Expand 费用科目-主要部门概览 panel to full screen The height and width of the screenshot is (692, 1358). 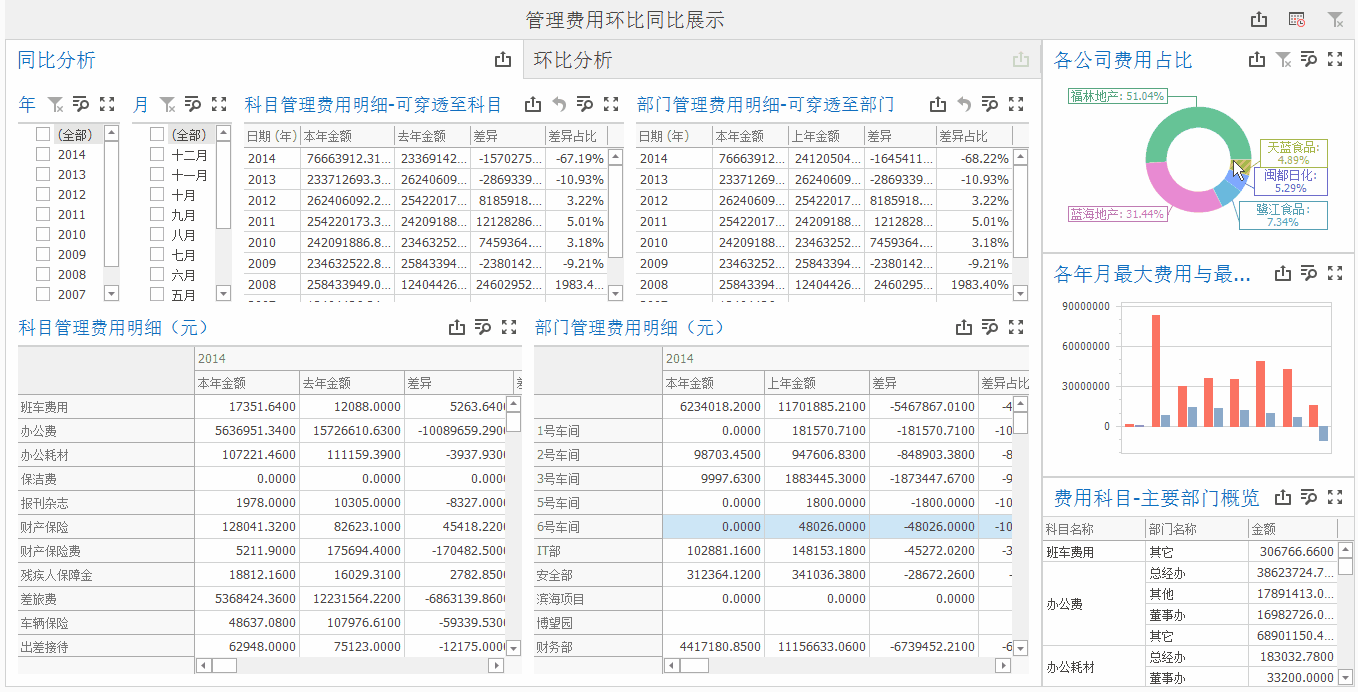[x=1336, y=496]
